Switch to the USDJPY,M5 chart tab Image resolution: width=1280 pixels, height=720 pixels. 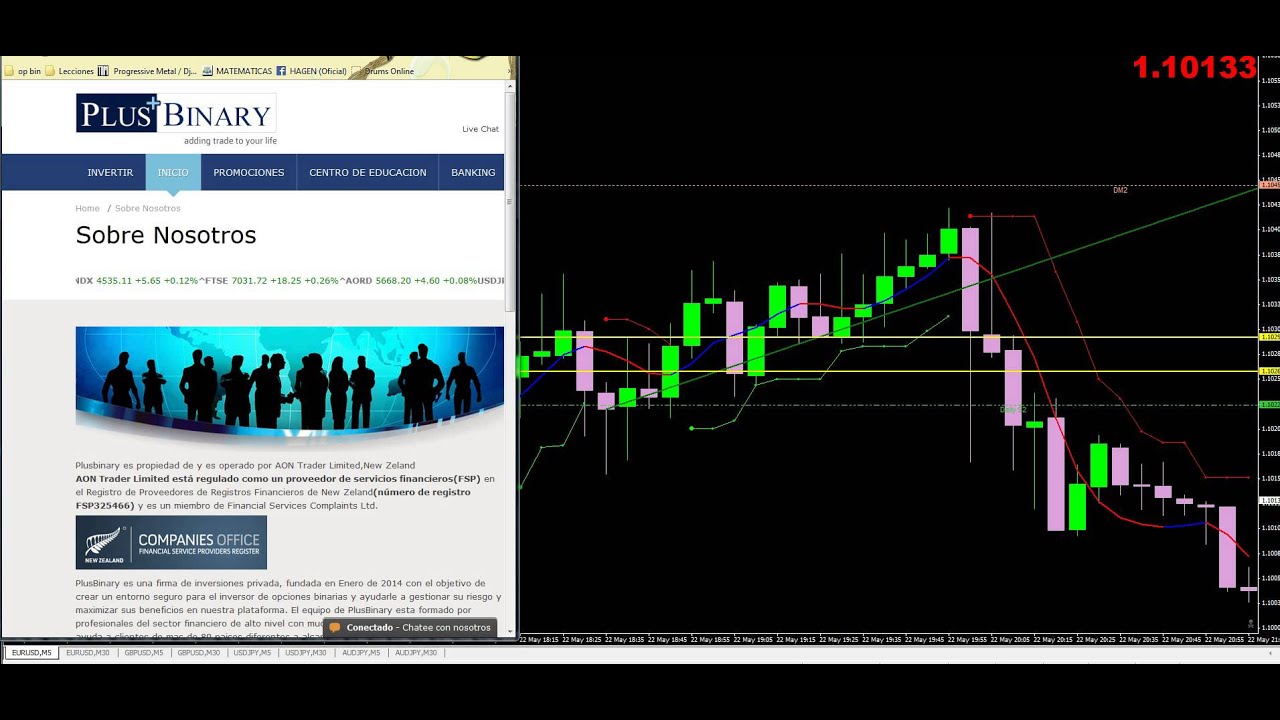pyautogui.click(x=254, y=653)
